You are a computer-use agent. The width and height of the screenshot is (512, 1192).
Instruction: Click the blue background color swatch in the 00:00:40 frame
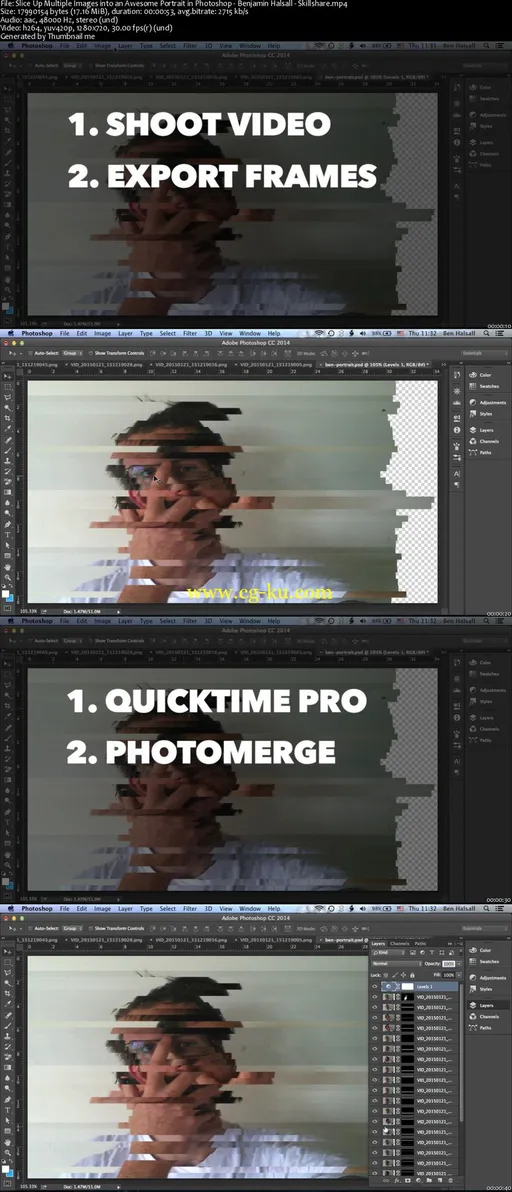click(11, 1175)
